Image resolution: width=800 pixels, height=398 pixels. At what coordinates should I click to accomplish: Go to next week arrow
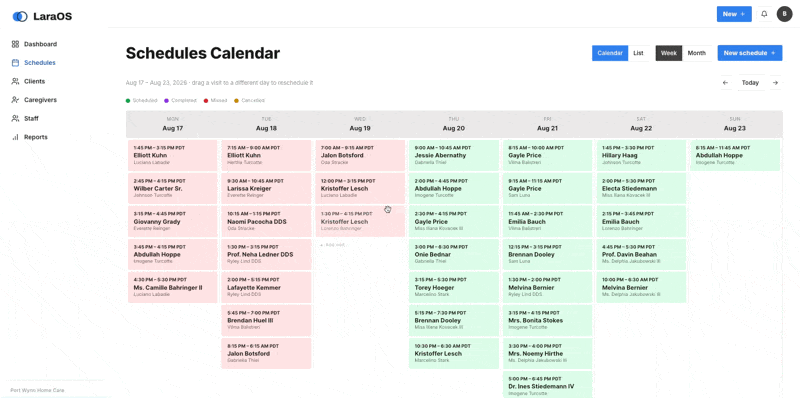[x=775, y=83]
